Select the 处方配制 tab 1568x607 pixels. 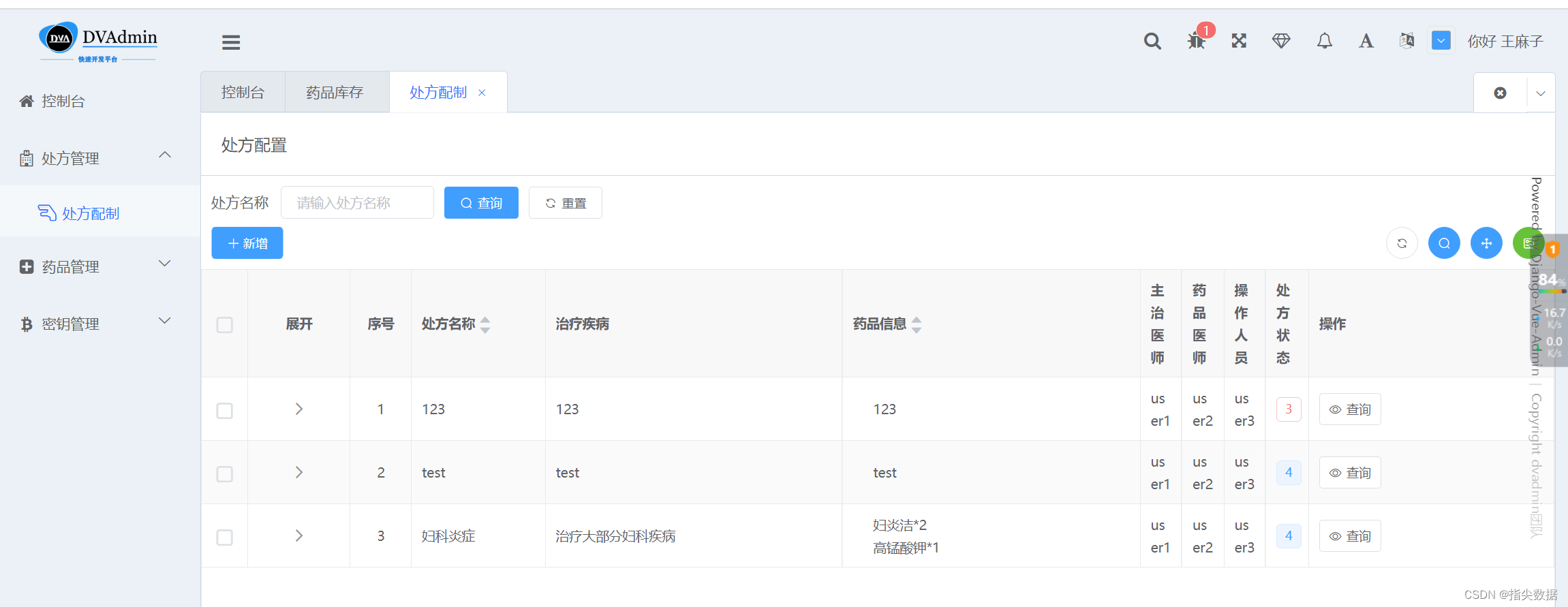pyautogui.click(x=437, y=92)
